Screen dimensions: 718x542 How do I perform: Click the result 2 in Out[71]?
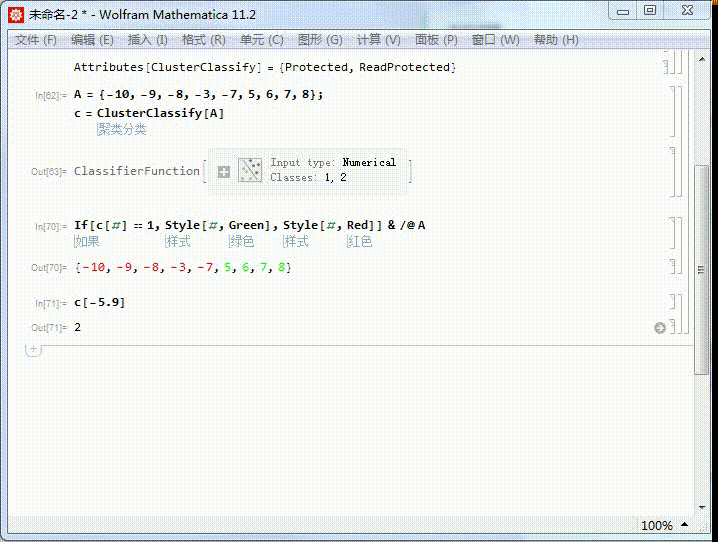click(x=77, y=327)
